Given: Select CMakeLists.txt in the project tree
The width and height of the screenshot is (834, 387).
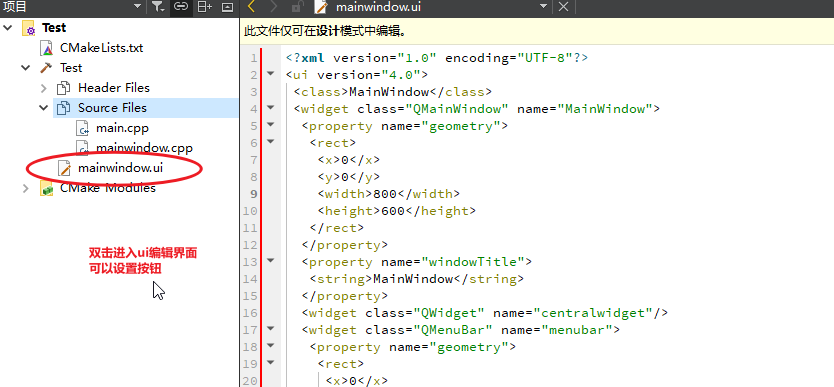Looking at the screenshot, I should (x=101, y=48).
